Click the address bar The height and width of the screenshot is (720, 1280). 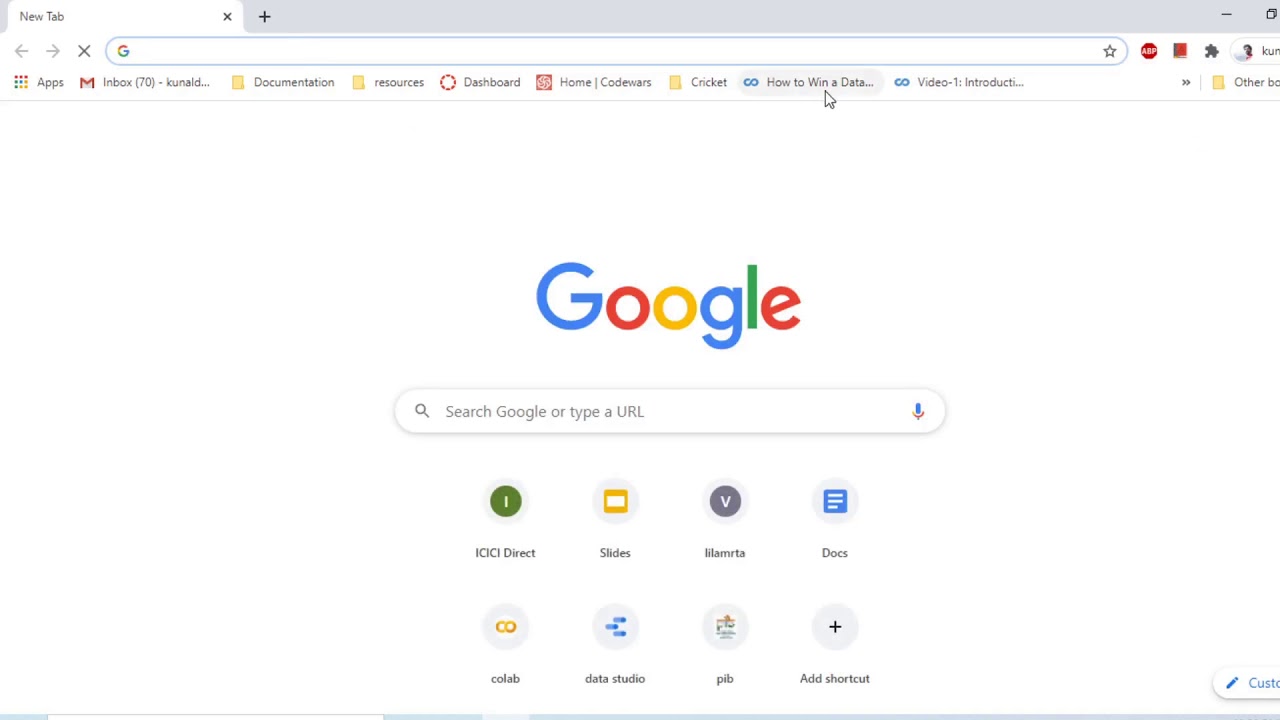tap(615, 51)
